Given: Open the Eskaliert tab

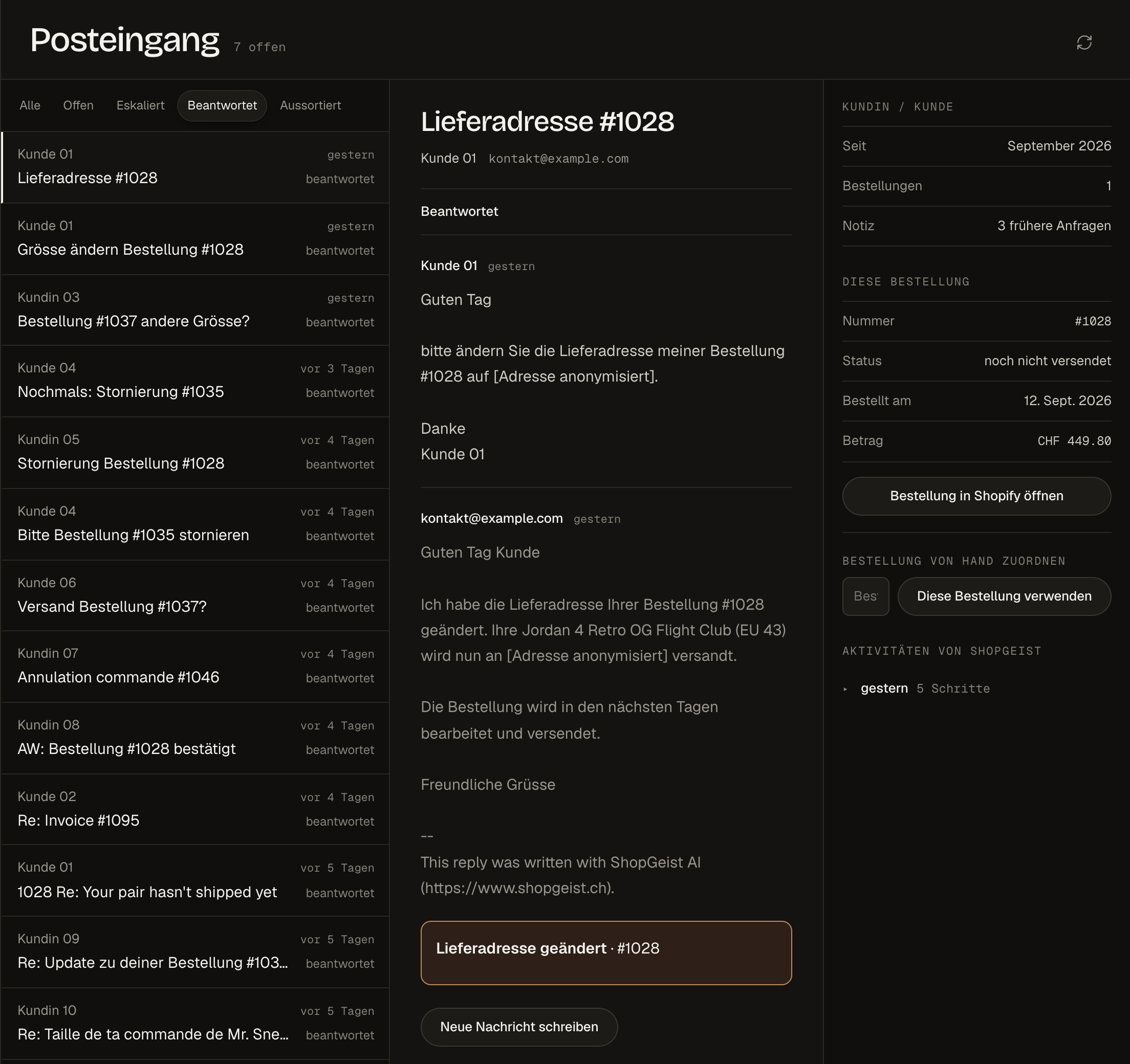Looking at the screenshot, I should [x=140, y=106].
